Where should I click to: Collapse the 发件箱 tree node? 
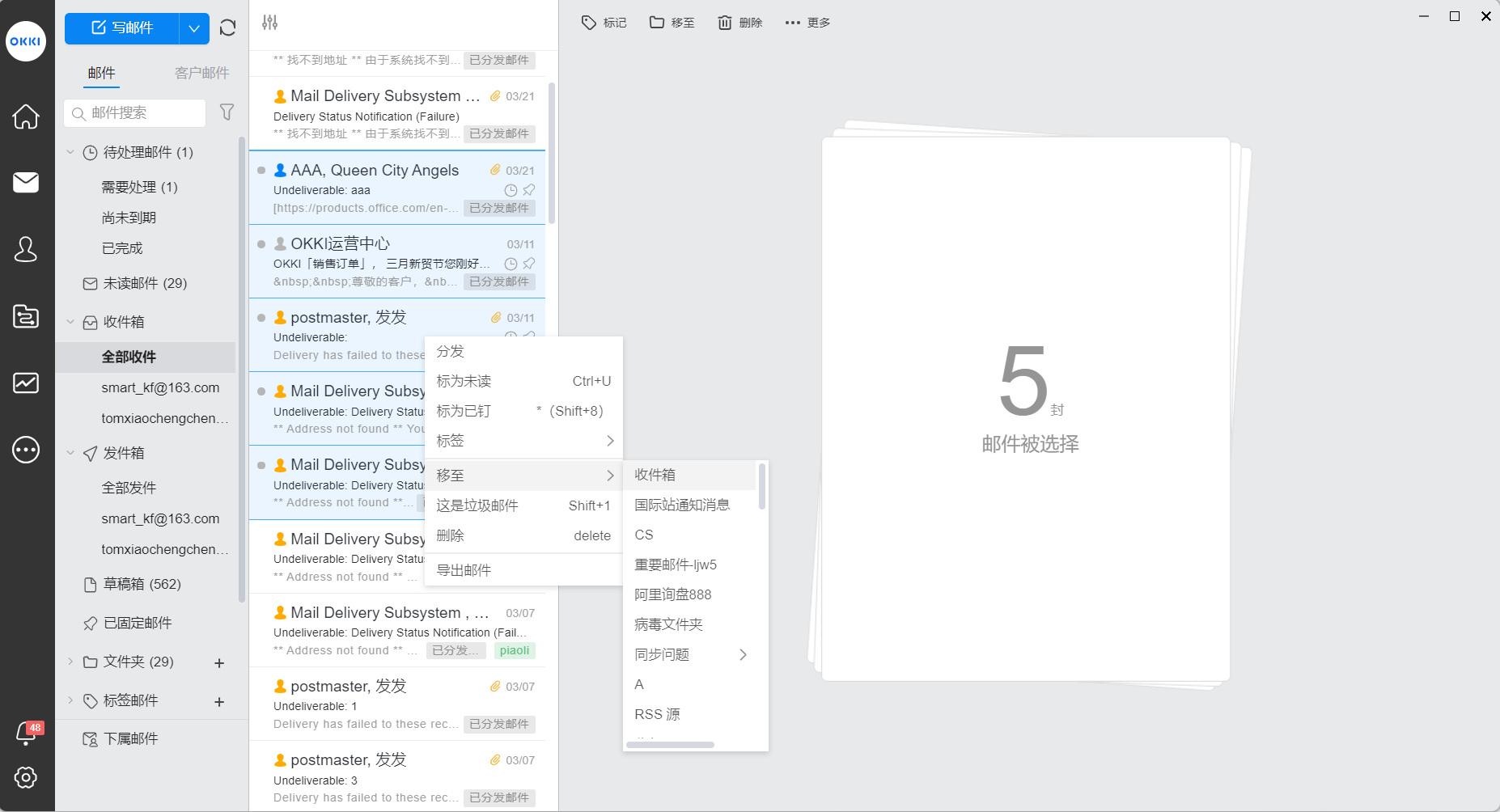70,453
